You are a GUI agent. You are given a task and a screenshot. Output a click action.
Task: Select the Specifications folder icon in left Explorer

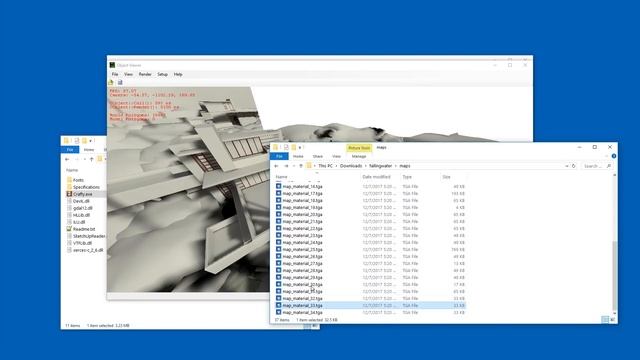click(69, 187)
